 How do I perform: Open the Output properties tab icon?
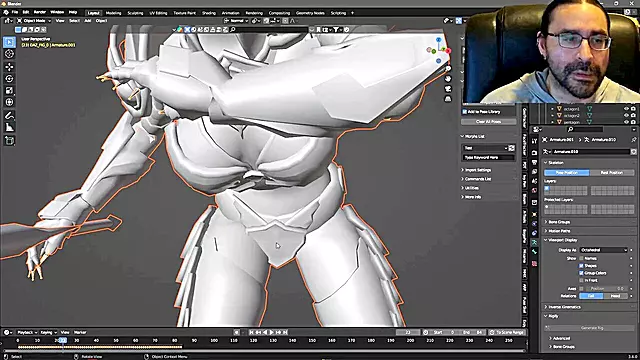coord(534,162)
